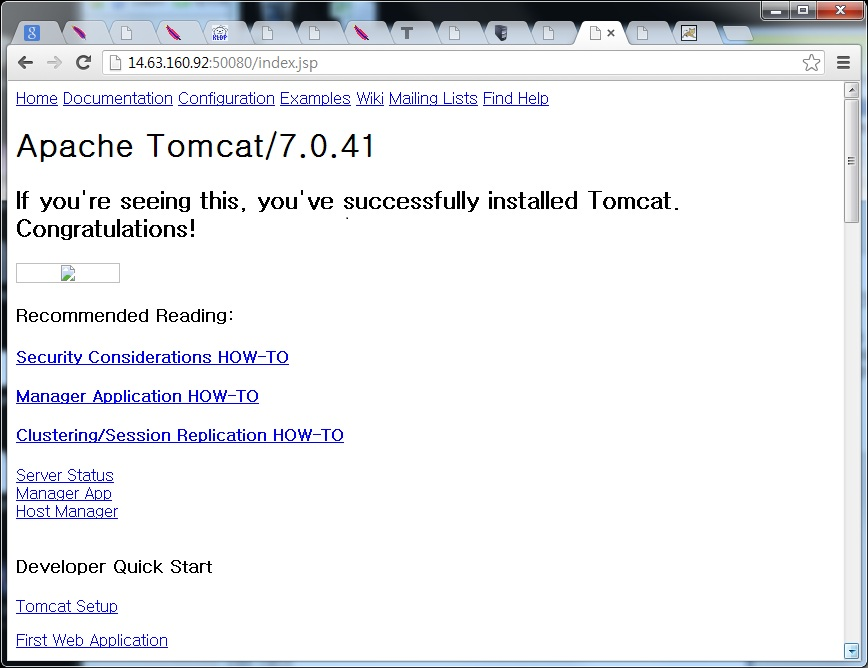Close the browser window

tap(840, 11)
